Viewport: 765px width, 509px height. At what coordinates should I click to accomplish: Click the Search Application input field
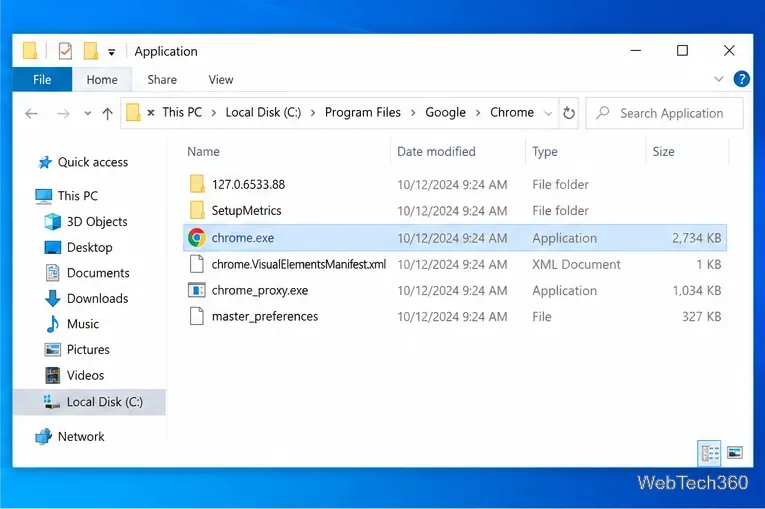[664, 113]
